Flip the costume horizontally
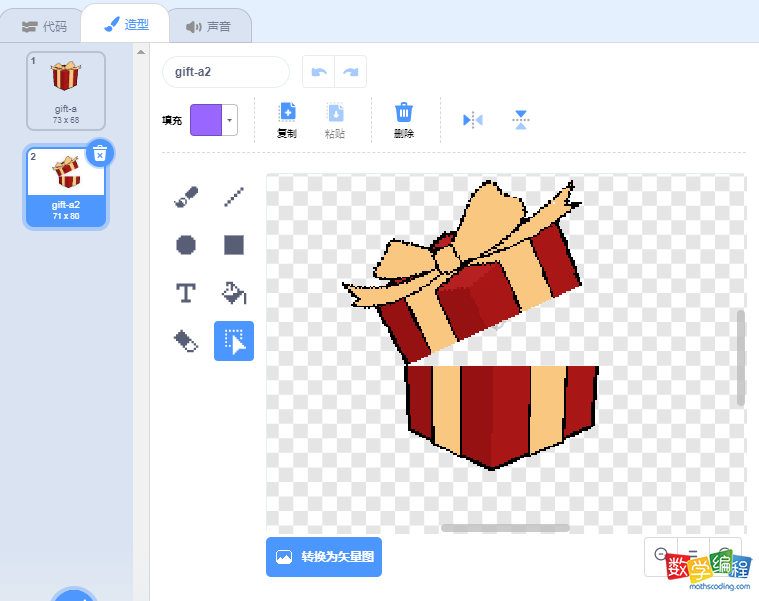Viewport: 759px width, 601px height. point(473,120)
